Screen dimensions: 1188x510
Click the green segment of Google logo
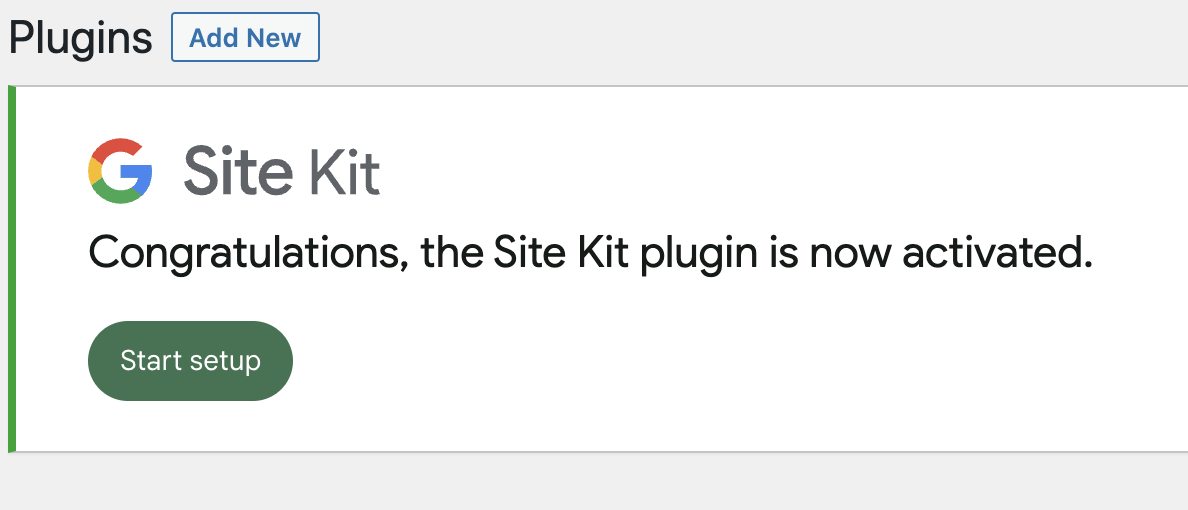click(118, 197)
